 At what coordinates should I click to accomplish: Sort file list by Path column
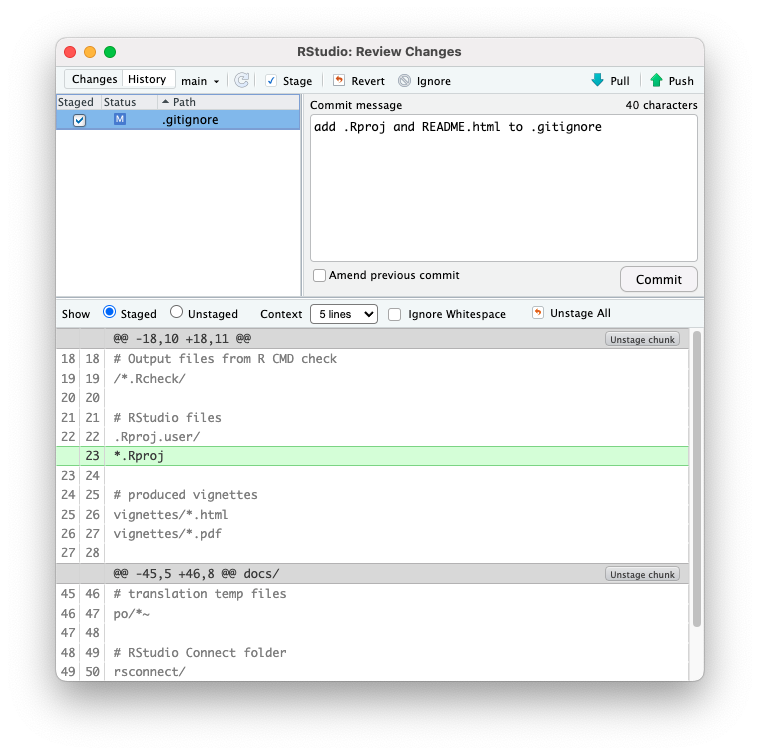184,102
